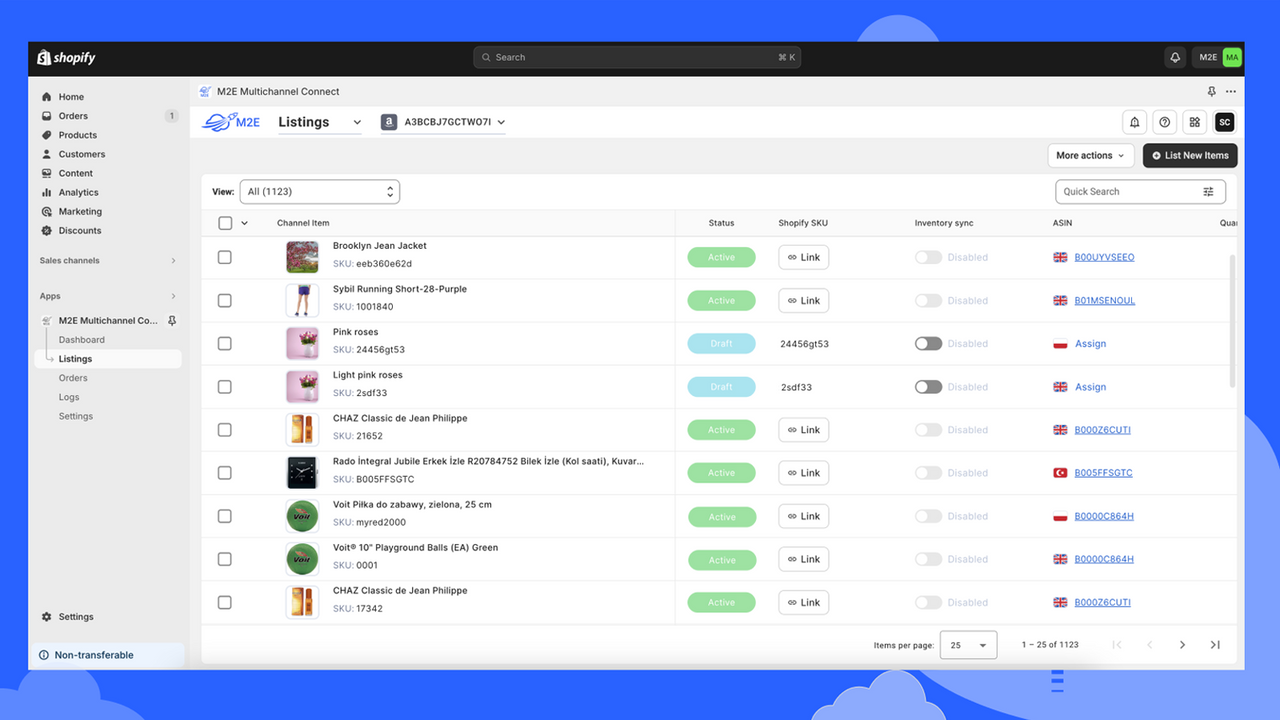Open the help question-mark icon
Screen dimensions: 1280x720
[x=1164, y=121]
